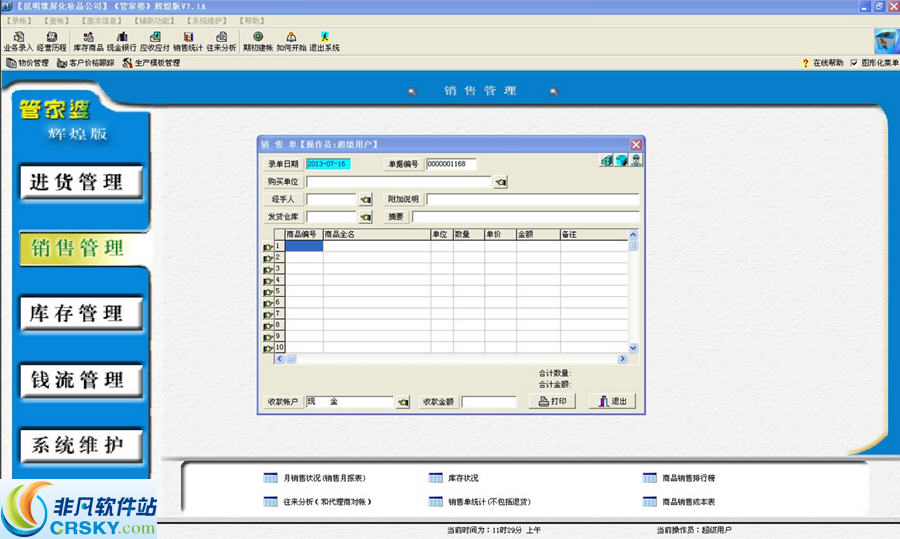Click the 销售统计 toolbar icon
Viewport: 900px width, 539px height.
tap(188, 42)
